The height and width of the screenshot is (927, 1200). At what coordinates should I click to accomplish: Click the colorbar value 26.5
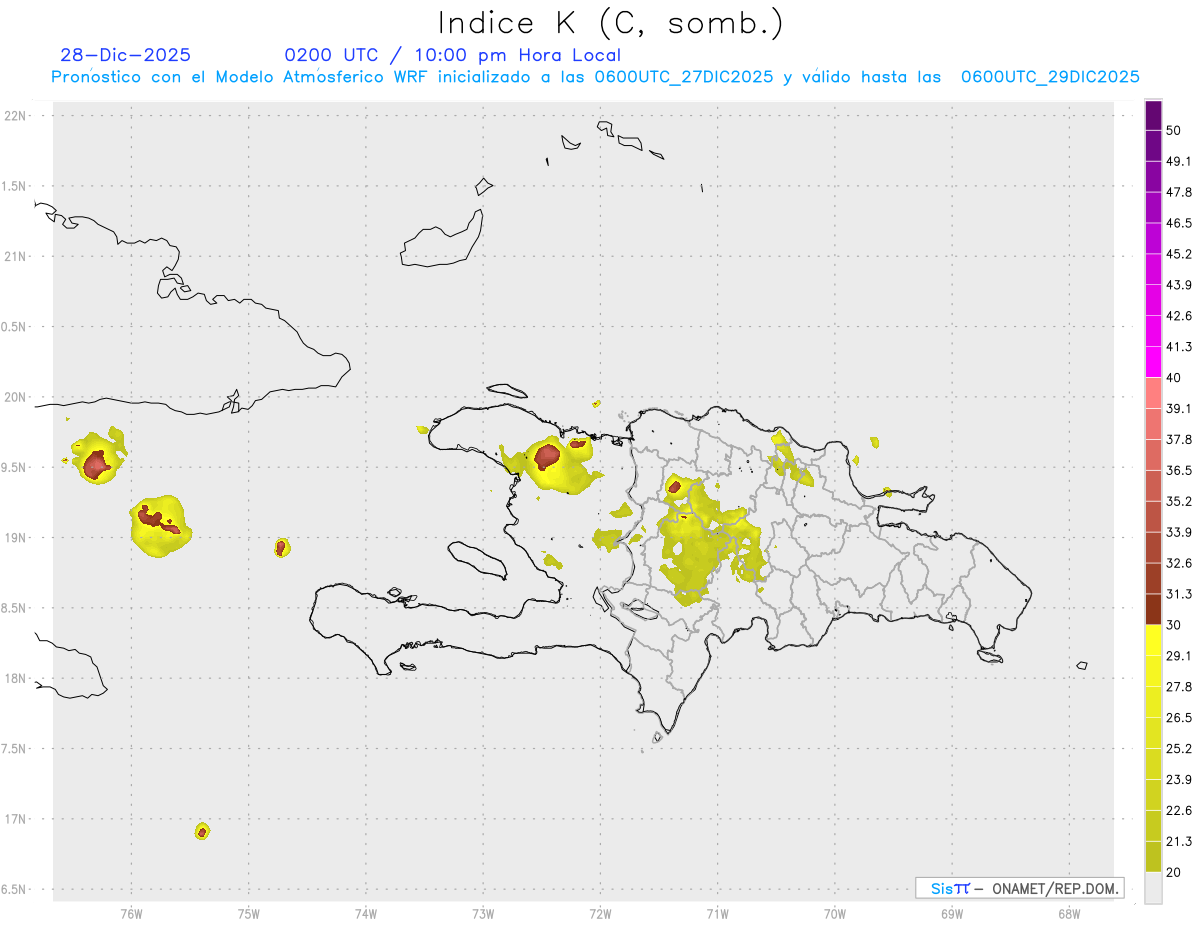pyautogui.click(x=1179, y=718)
